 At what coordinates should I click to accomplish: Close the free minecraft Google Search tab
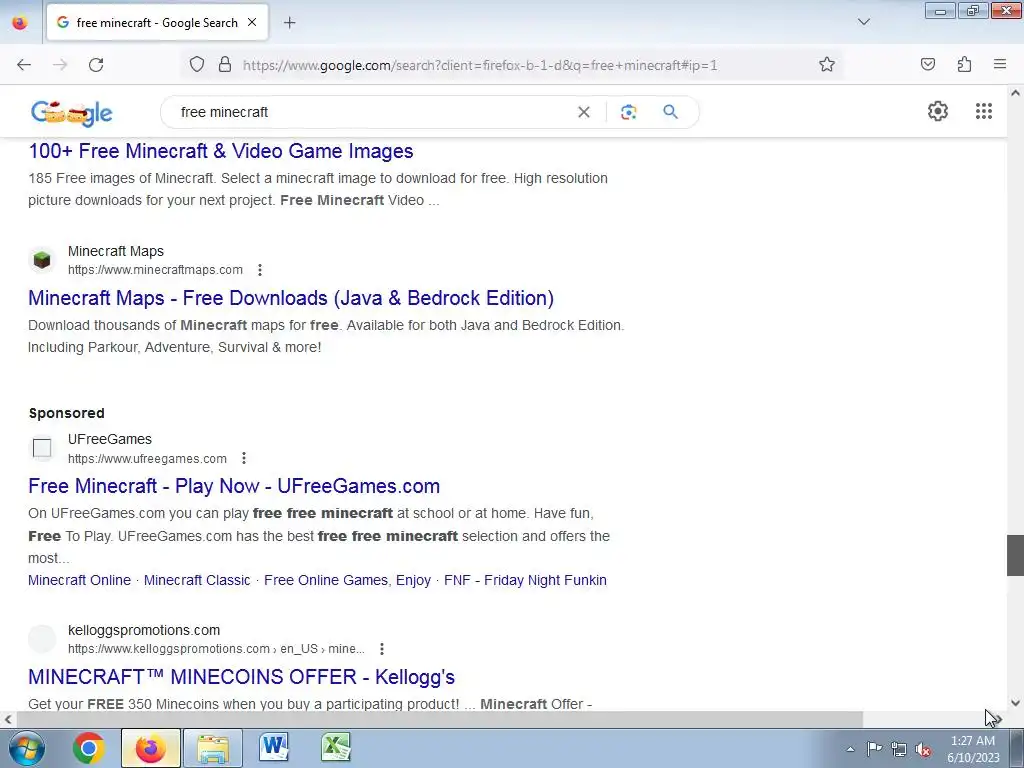[x=251, y=22]
